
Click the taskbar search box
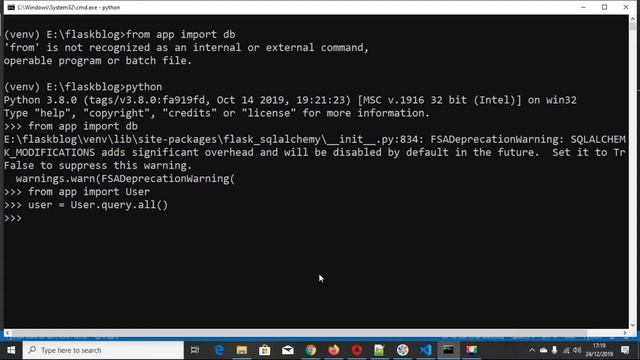pyautogui.click(x=103, y=350)
